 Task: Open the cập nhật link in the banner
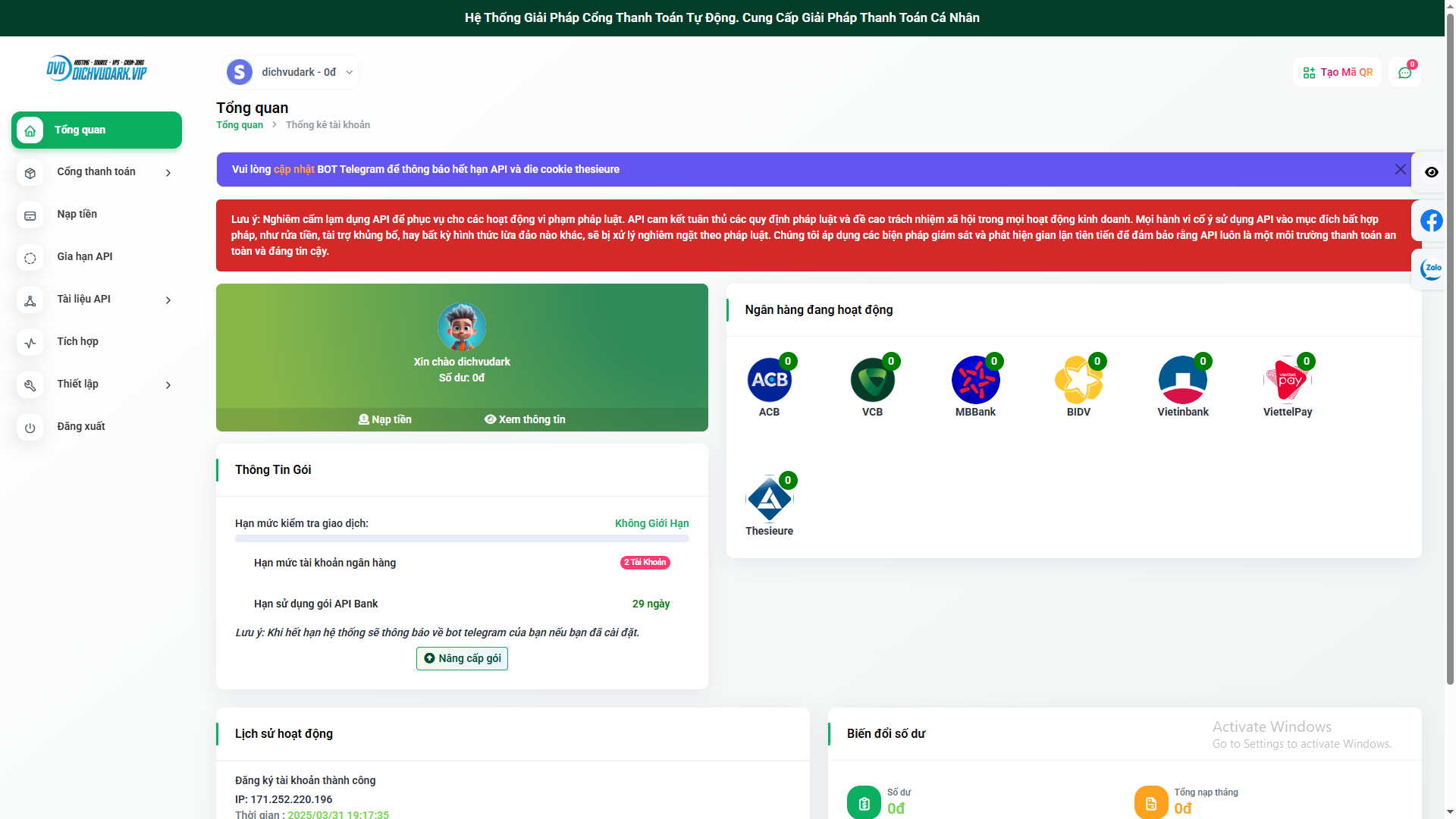tap(293, 169)
